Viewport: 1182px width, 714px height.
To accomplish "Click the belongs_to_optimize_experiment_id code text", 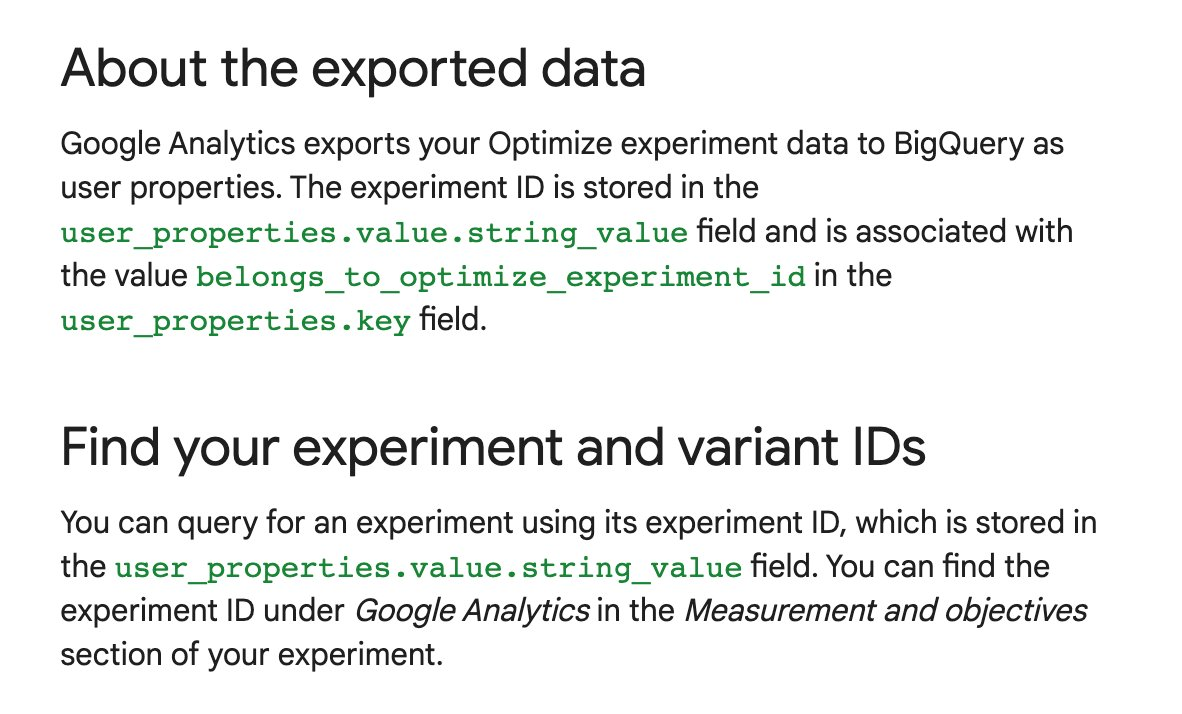I will coord(501,277).
